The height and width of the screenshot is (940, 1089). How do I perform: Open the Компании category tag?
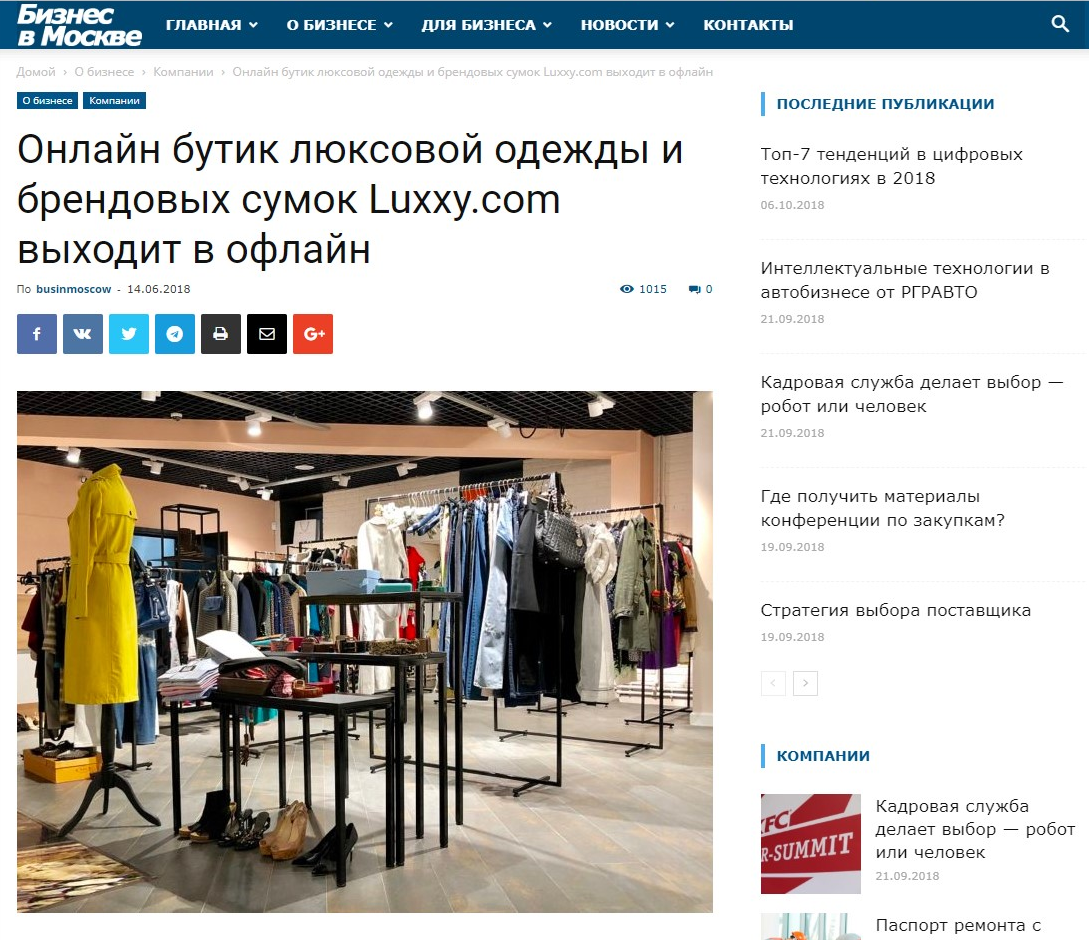point(115,101)
